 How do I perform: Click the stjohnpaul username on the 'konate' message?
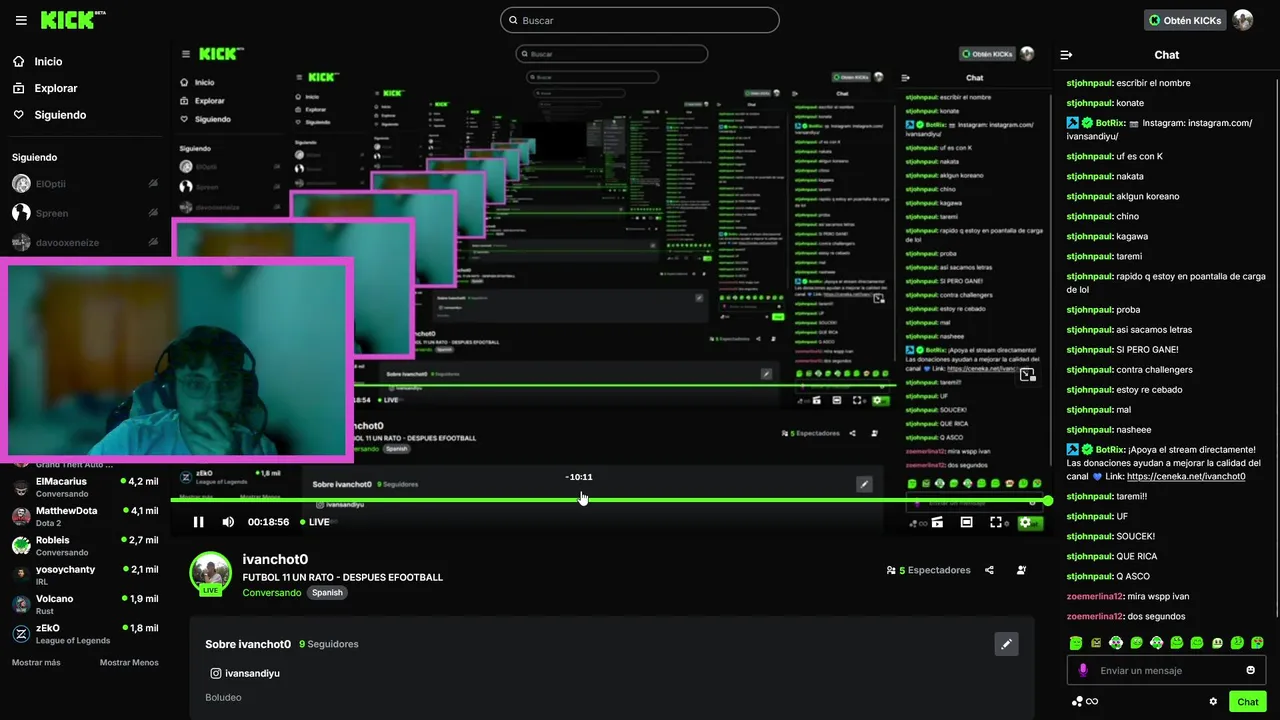pyautogui.click(x=1089, y=103)
